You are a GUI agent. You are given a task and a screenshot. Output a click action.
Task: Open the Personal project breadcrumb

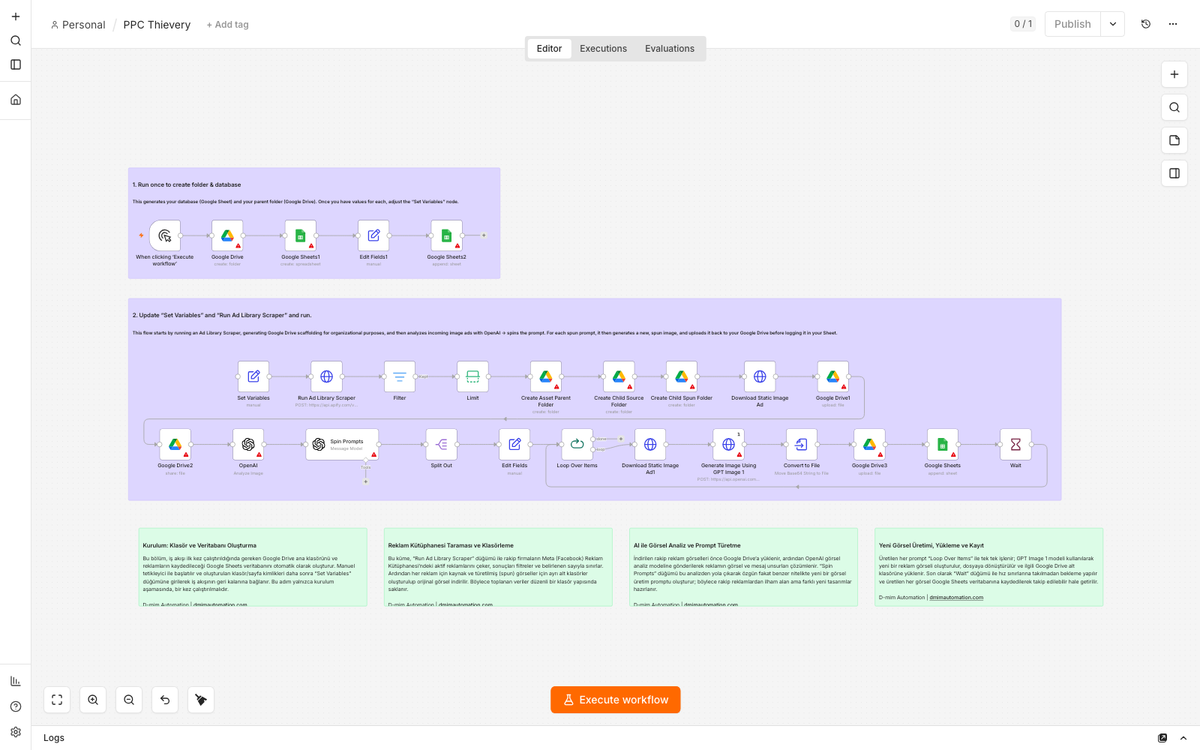pos(78,25)
